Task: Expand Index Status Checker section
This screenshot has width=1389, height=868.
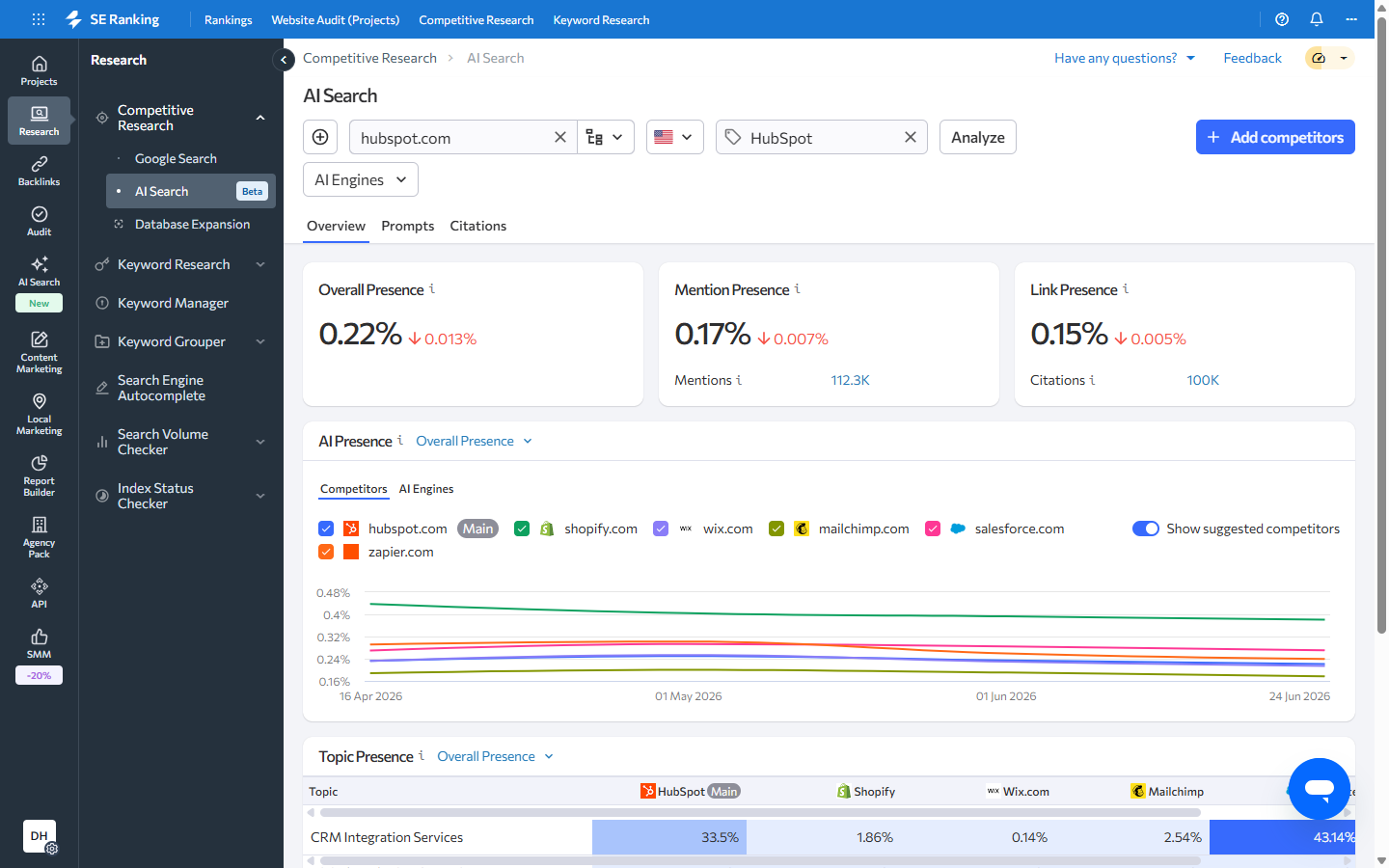Action: coord(260,496)
